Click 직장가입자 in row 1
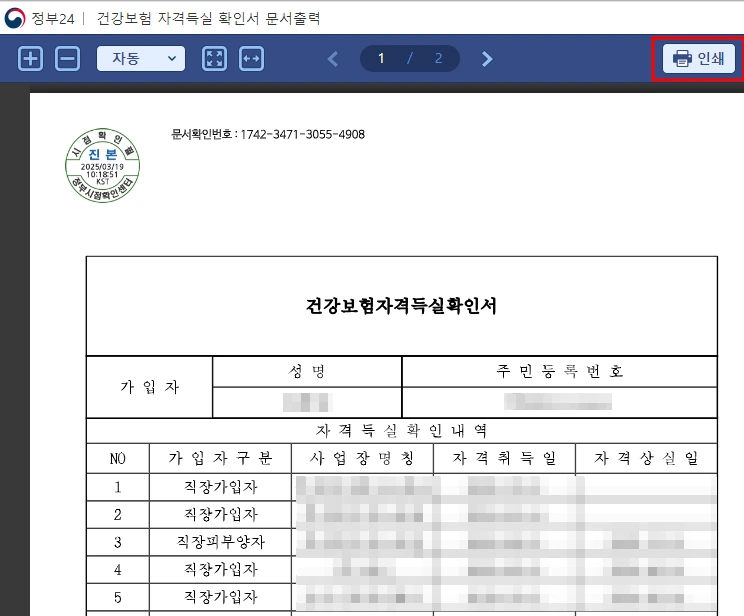 tap(221, 487)
